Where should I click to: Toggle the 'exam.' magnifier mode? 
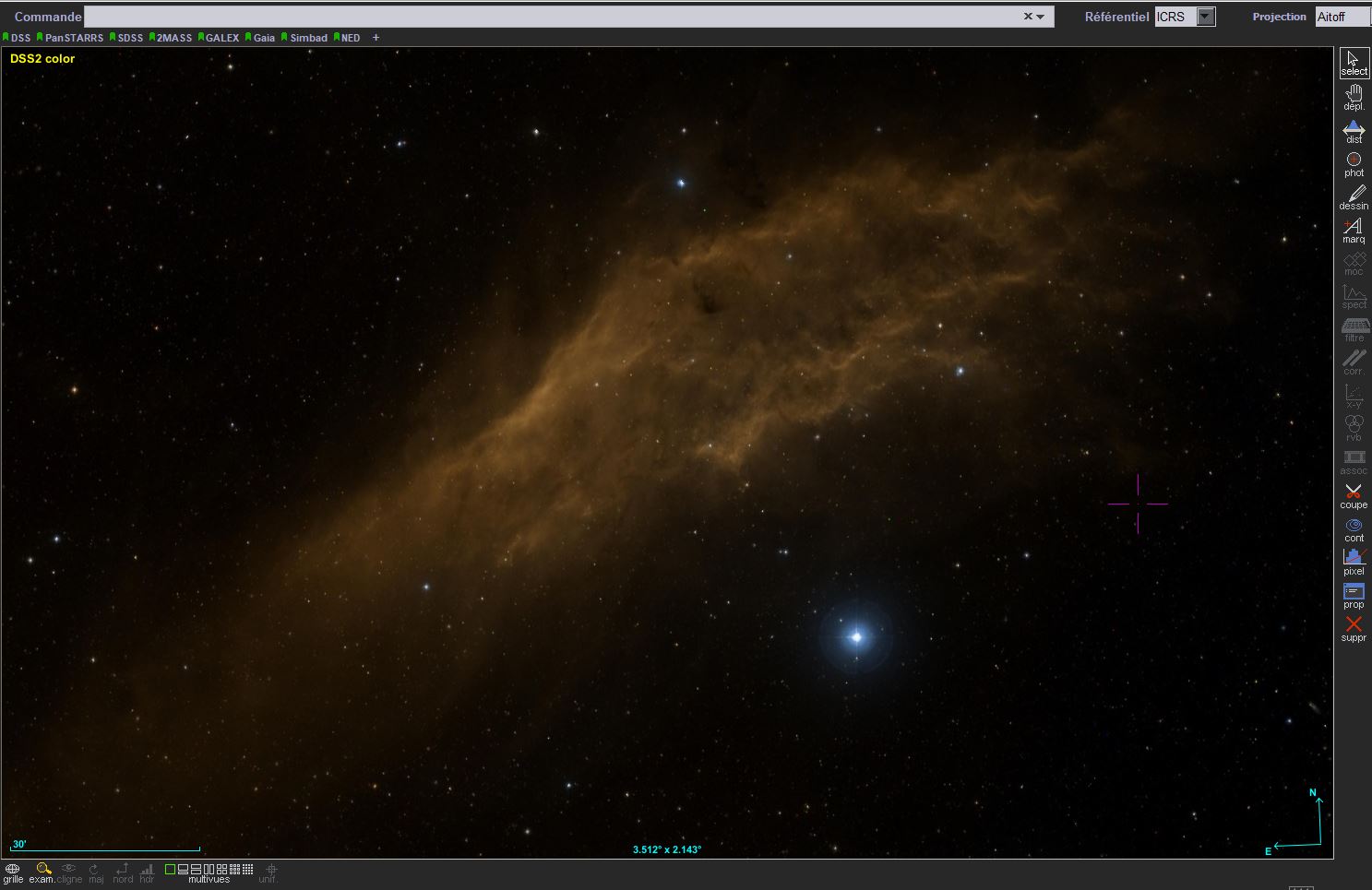42,872
